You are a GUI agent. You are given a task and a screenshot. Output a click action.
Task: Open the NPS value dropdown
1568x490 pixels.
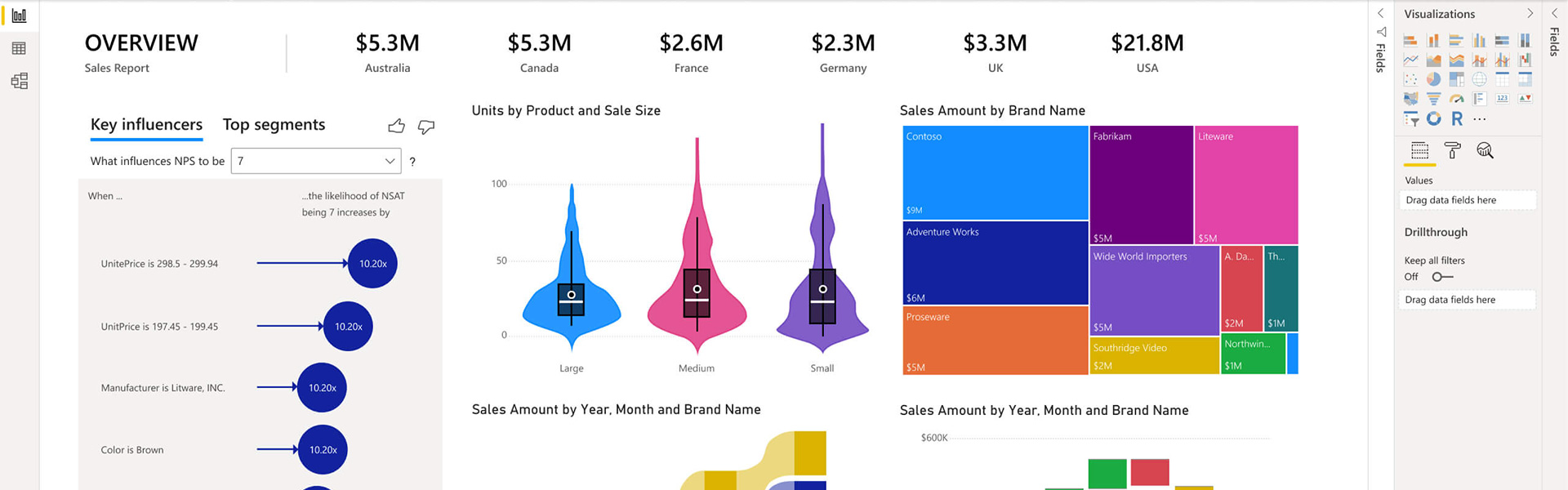pyautogui.click(x=316, y=161)
